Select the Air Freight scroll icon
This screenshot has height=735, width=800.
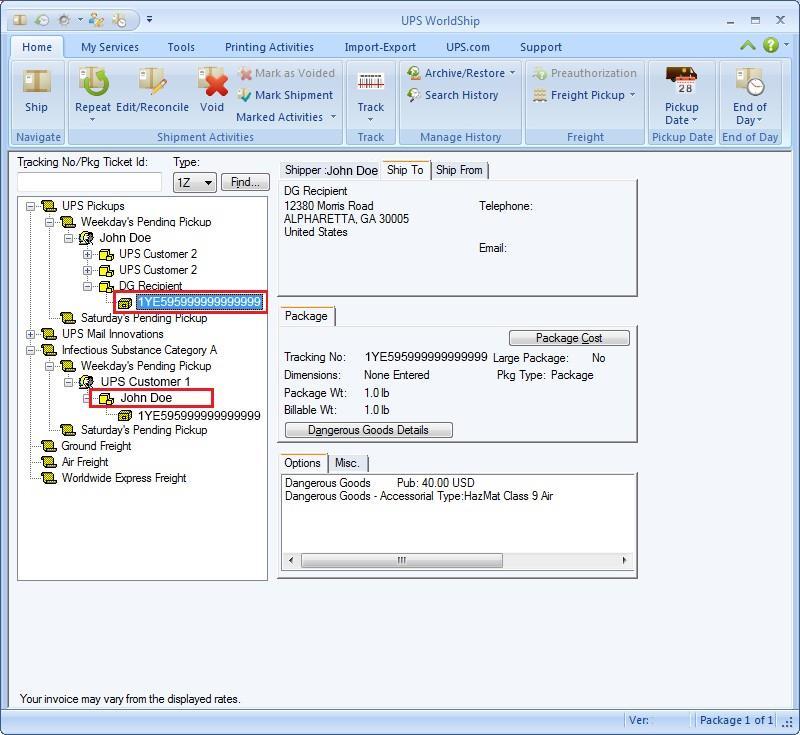tap(49, 462)
